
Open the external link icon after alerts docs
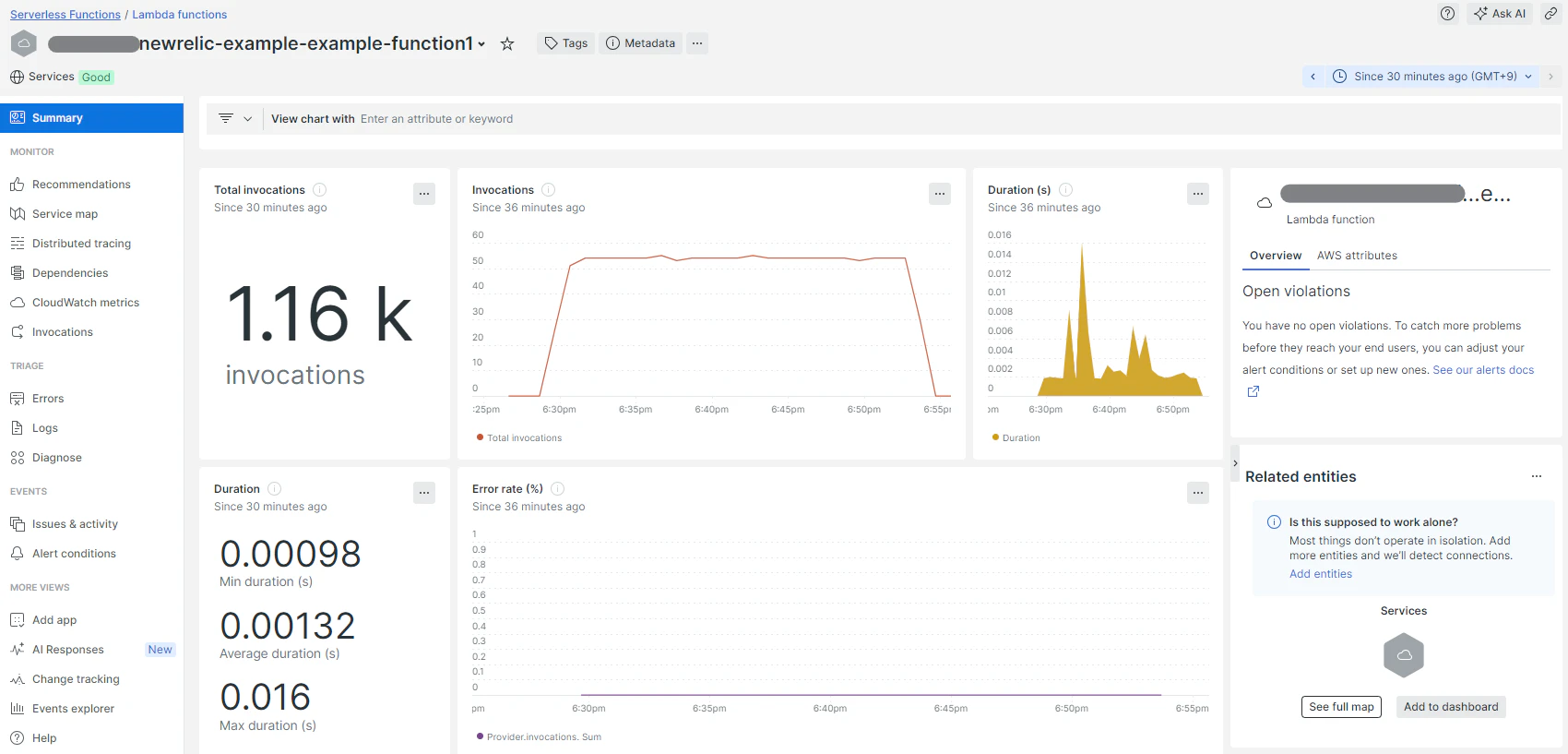click(1253, 391)
